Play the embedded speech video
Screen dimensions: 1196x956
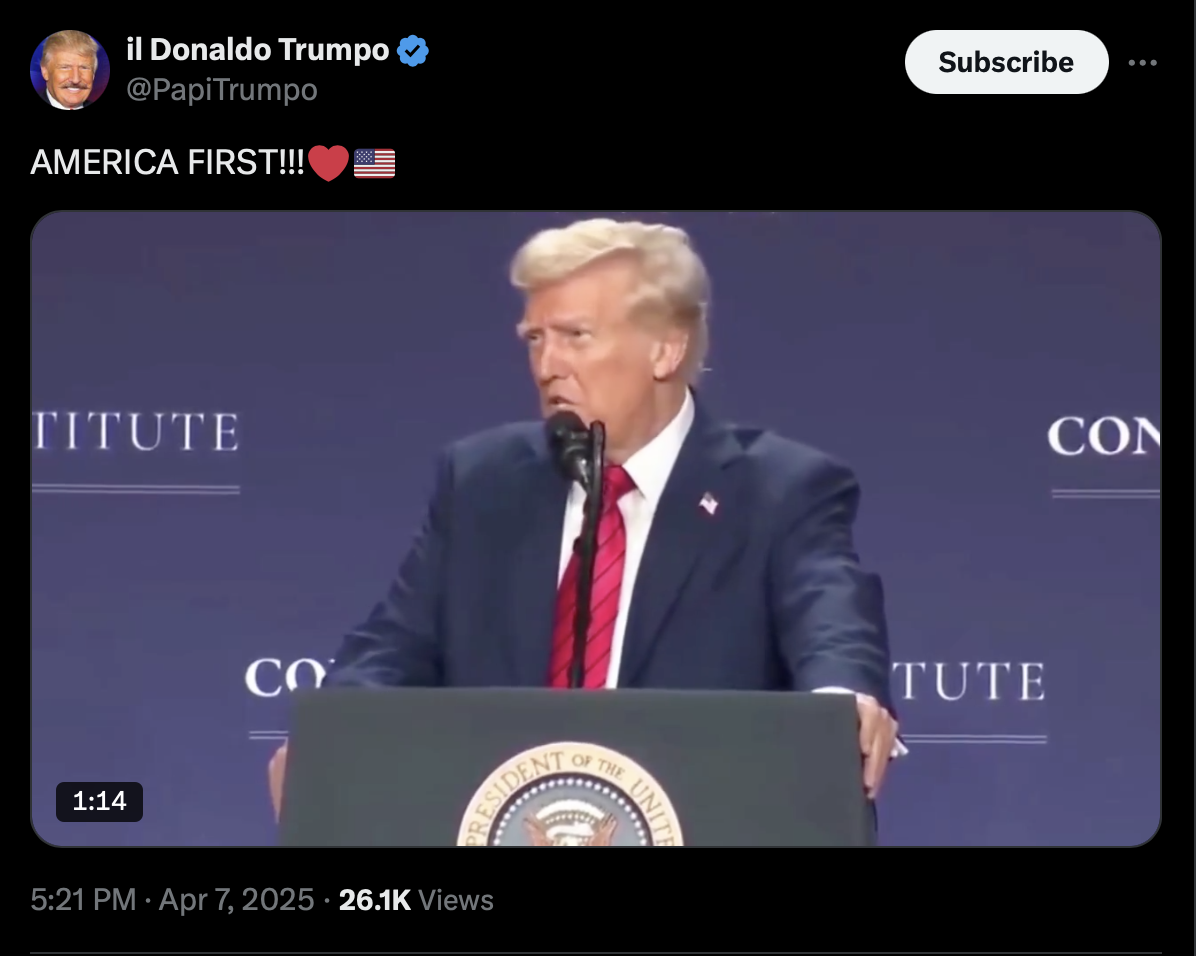pyautogui.click(x=596, y=529)
